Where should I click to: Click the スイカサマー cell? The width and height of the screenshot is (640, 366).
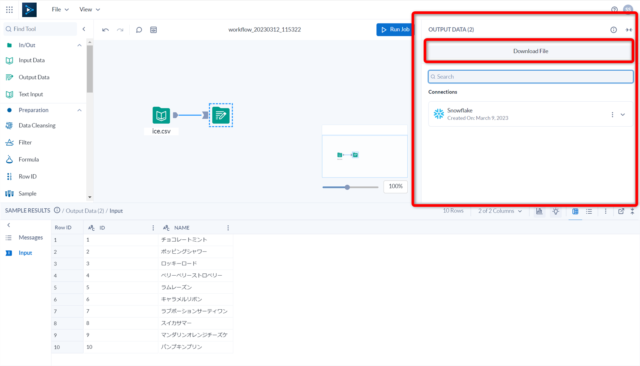click(x=176, y=323)
